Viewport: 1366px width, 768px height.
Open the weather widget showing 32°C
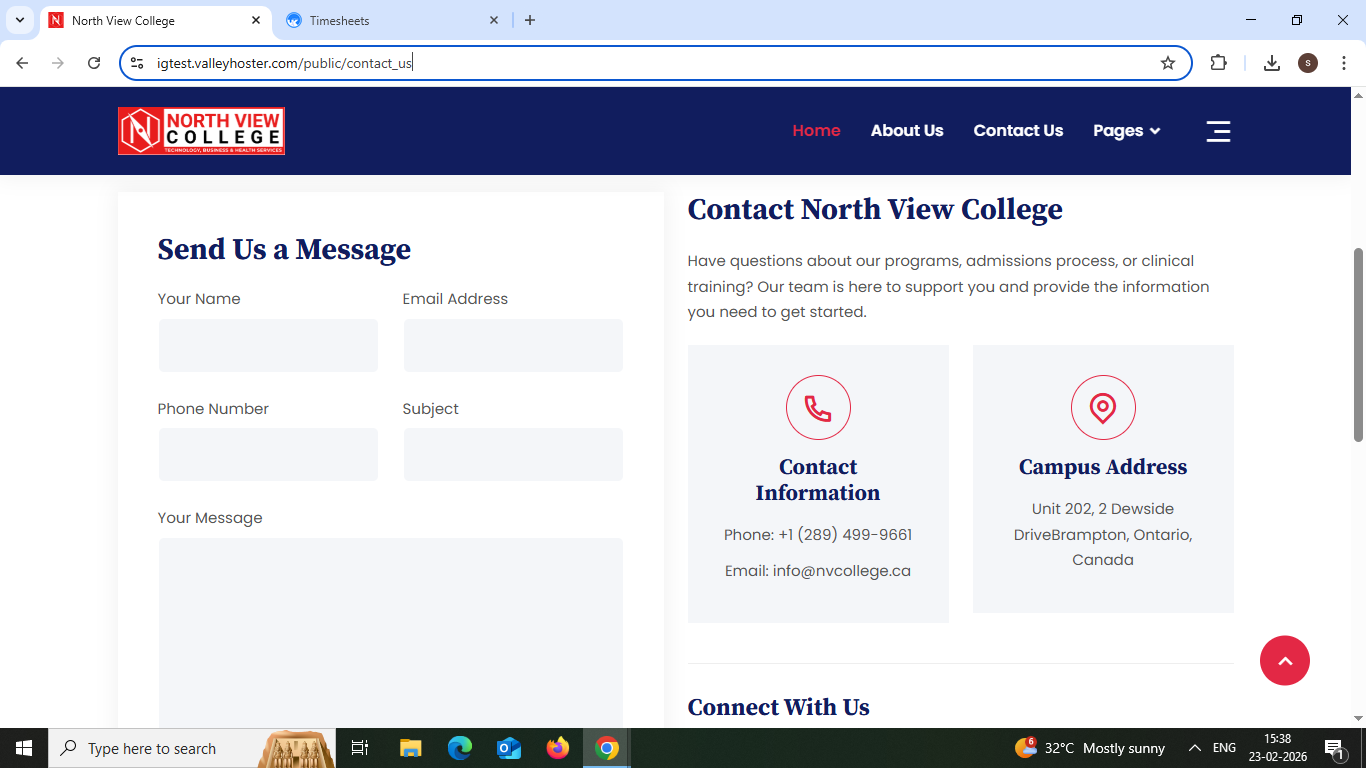click(1090, 748)
